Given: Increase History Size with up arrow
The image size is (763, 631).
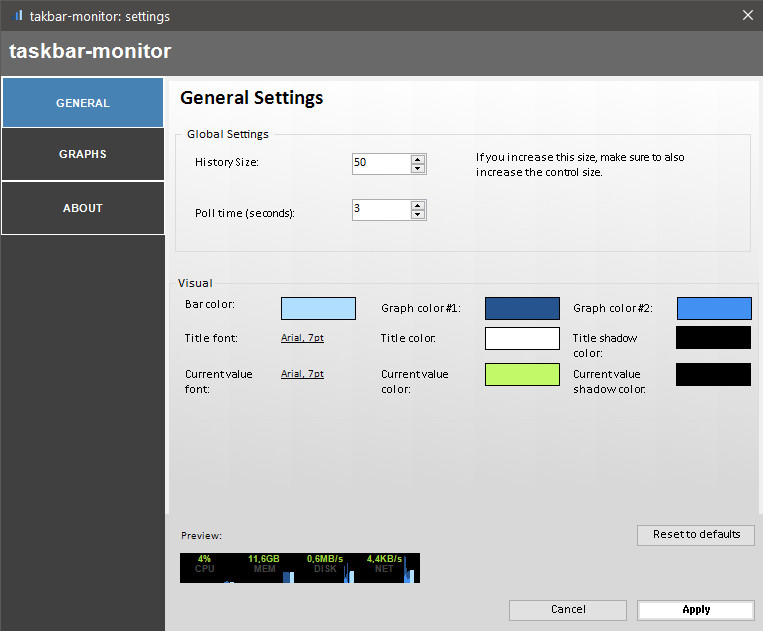Looking at the screenshot, I should click(x=418, y=159).
